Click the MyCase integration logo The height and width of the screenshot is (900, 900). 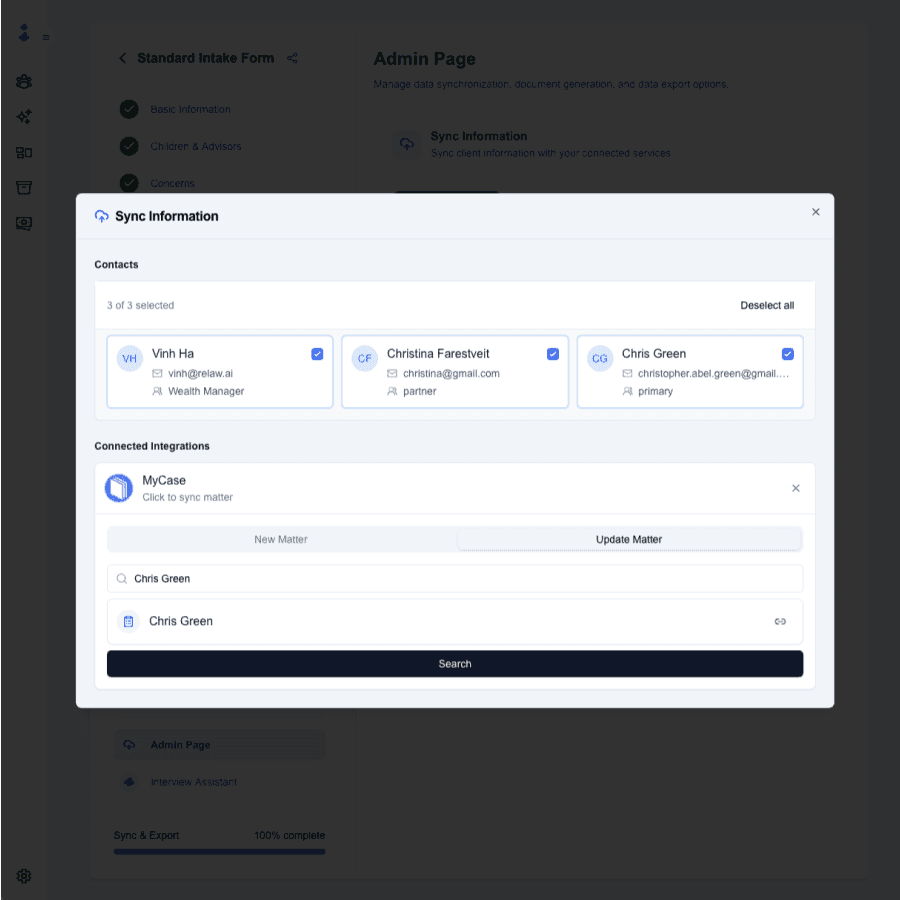119,488
